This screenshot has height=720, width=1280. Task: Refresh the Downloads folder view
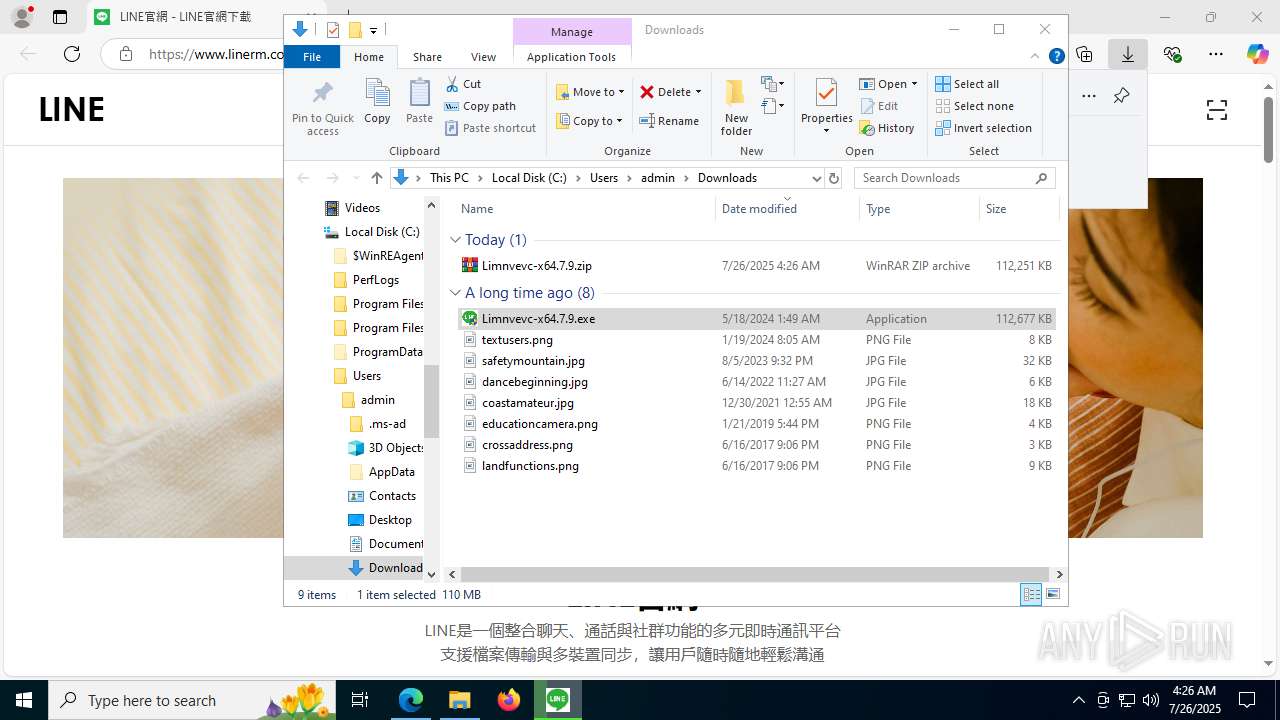tap(834, 178)
